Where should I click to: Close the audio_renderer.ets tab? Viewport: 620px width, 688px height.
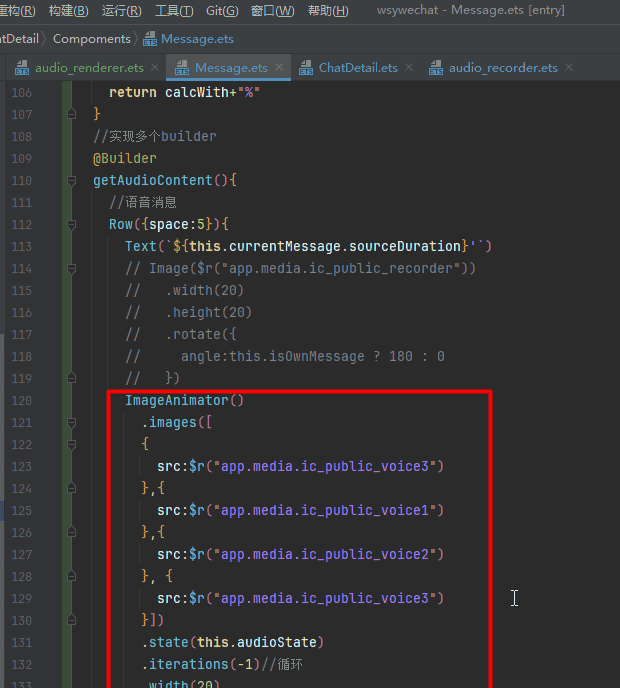click(x=155, y=67)
